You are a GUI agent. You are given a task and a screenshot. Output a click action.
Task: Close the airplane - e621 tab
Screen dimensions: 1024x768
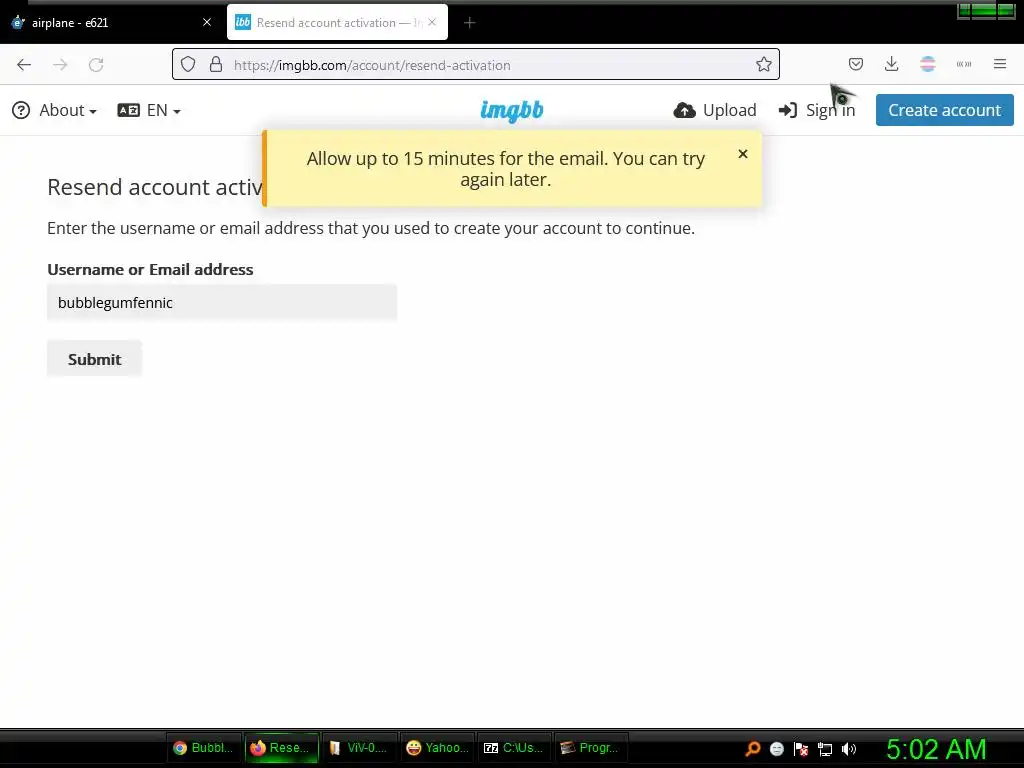click(x=207, y=22)
